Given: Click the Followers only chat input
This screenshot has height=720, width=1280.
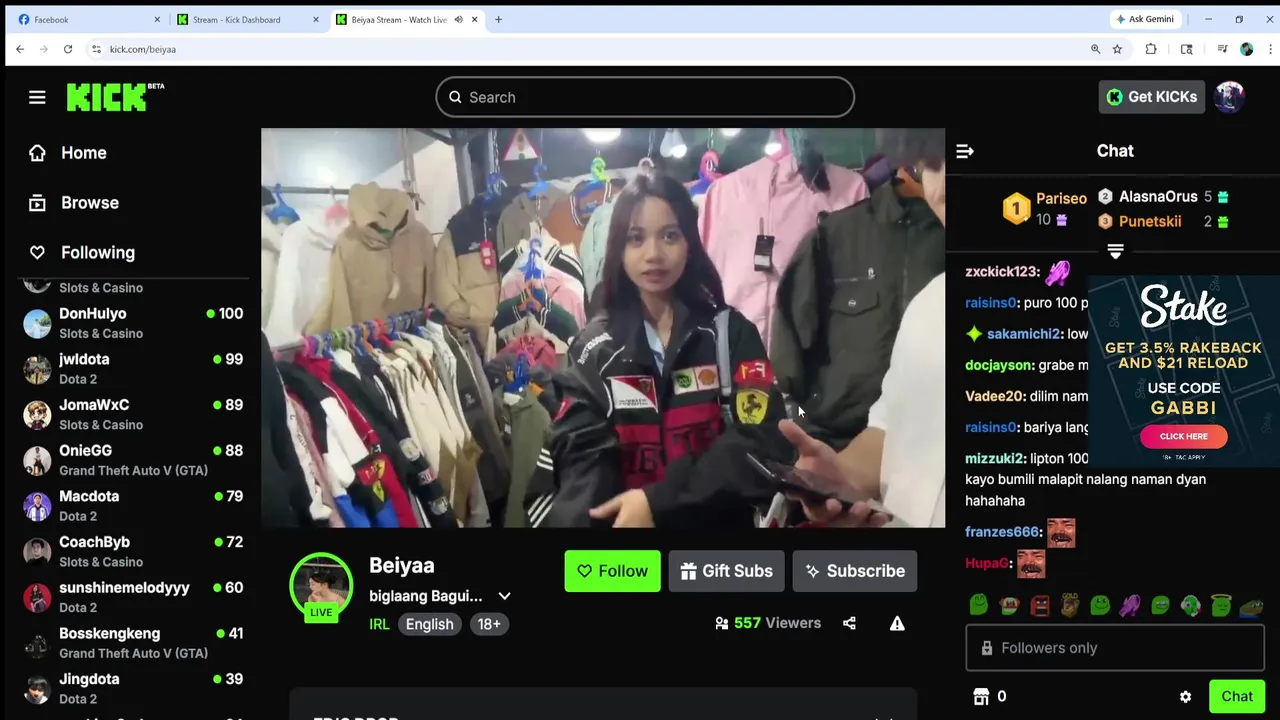Looking at the screenshot, I should [1115, 648].
